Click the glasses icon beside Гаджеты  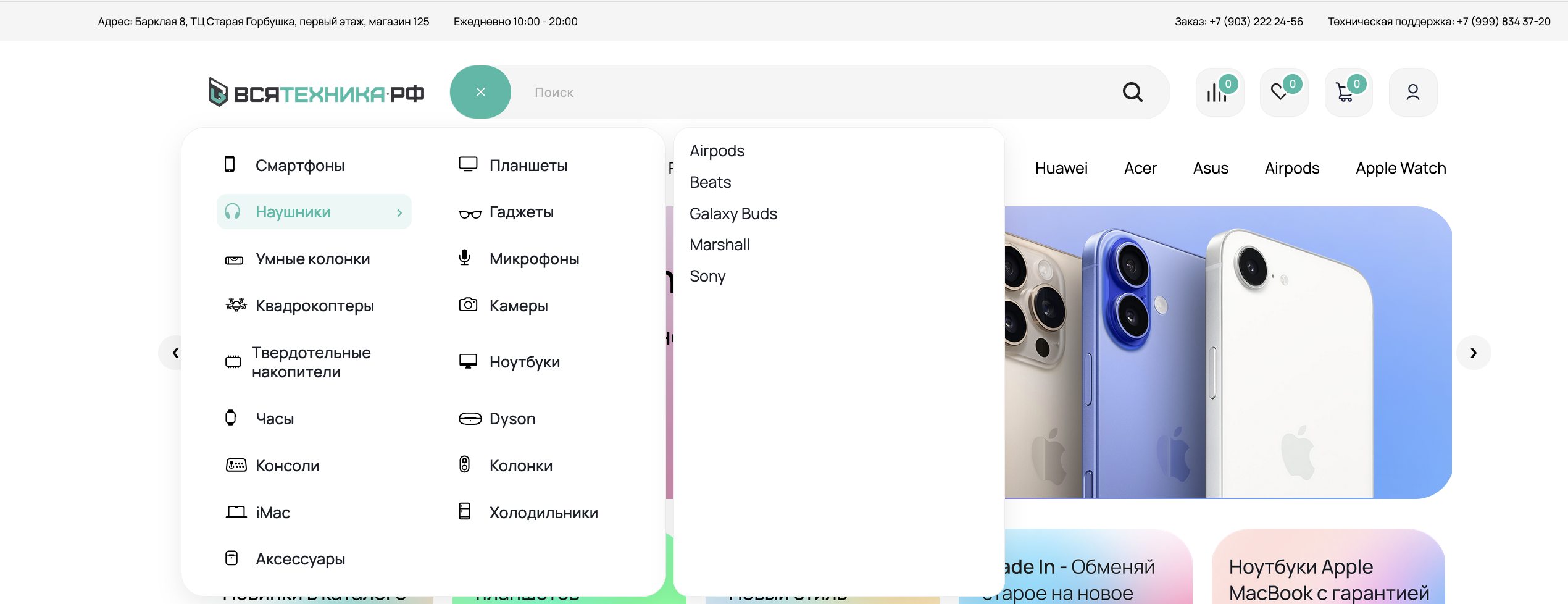(470, 214)
